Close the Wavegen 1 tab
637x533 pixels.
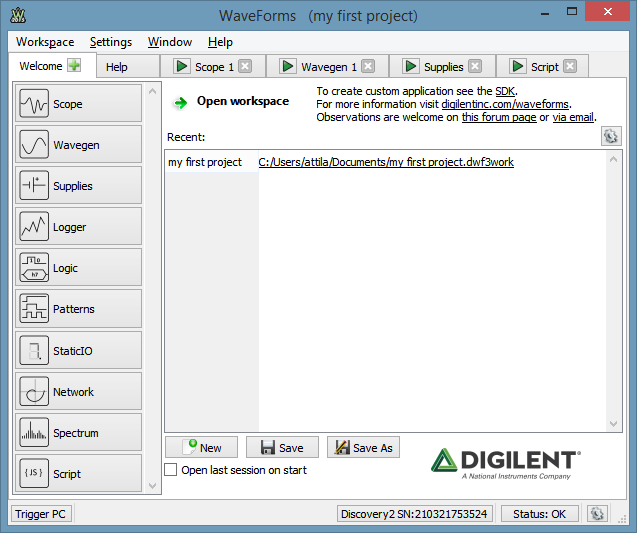(368, 66)
